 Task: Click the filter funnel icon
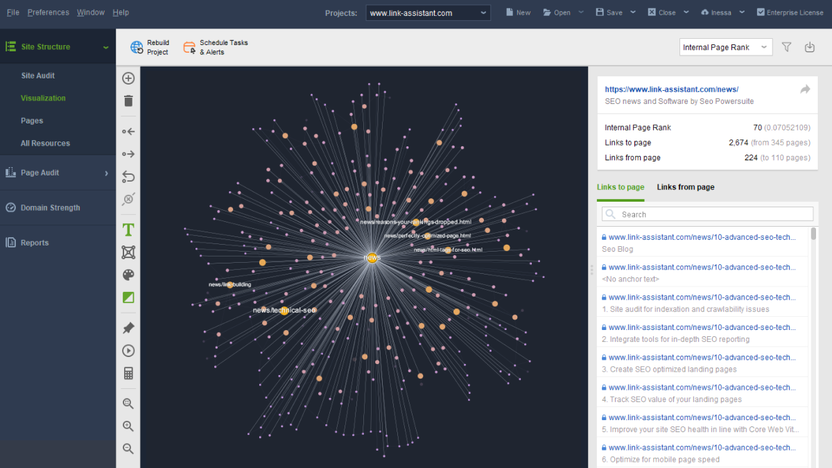(x=786, y=47)
